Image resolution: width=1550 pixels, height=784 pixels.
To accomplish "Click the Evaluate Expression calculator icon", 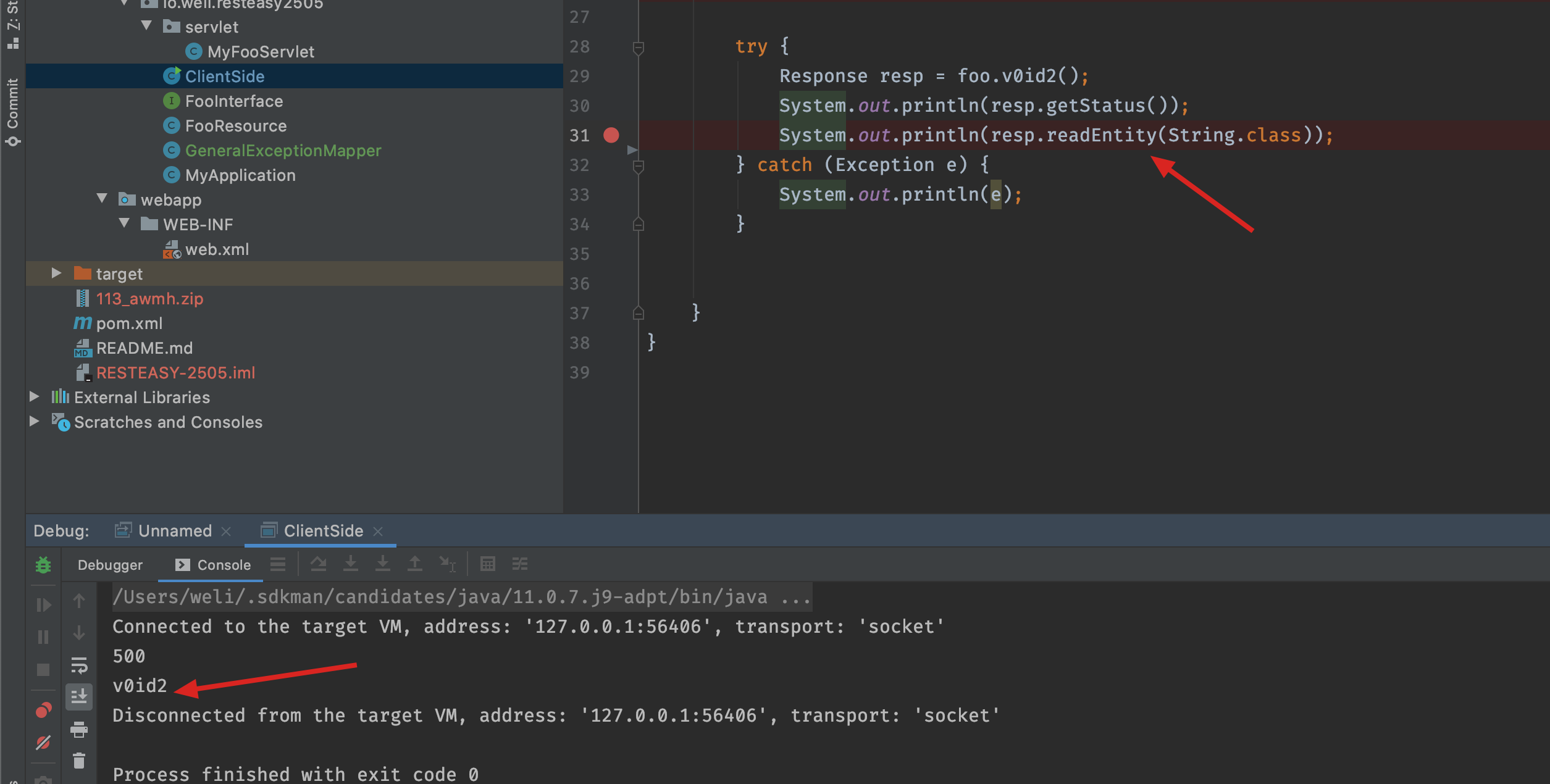I will point(487,564).
